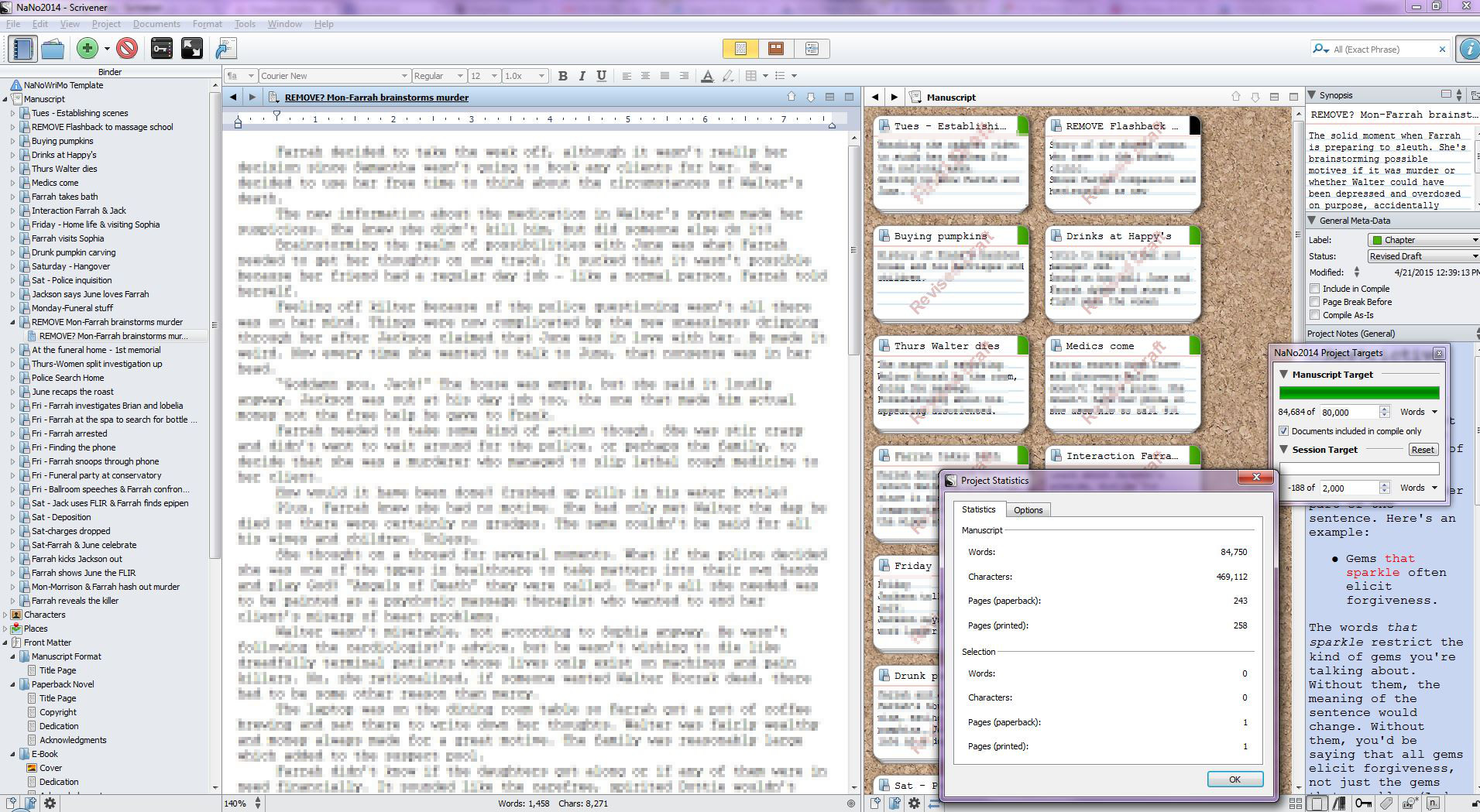1480x812 pixels.
Task: Toggle the Inspector info icon
Action: point(1468,49)
